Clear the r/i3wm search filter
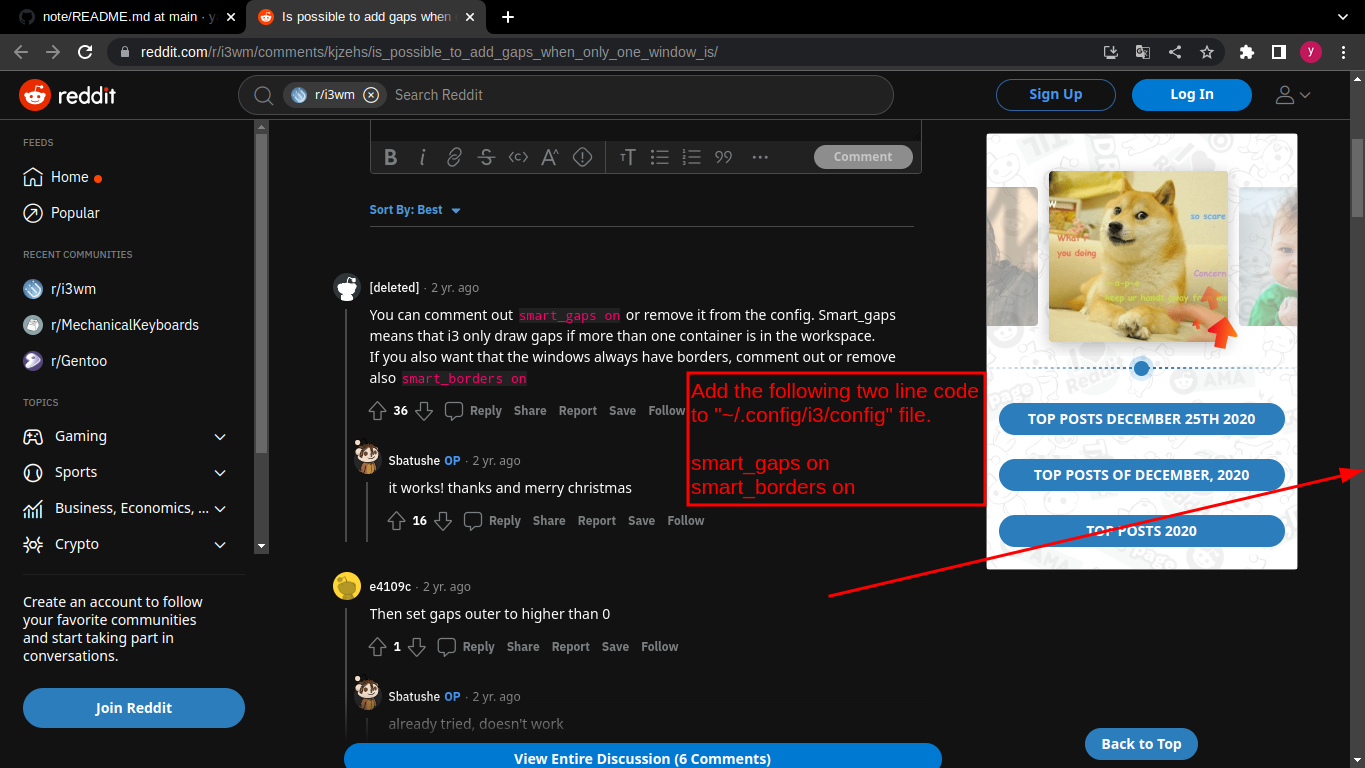The height and width of the screenshot is (768, 1365). click(x=371, y=95)
